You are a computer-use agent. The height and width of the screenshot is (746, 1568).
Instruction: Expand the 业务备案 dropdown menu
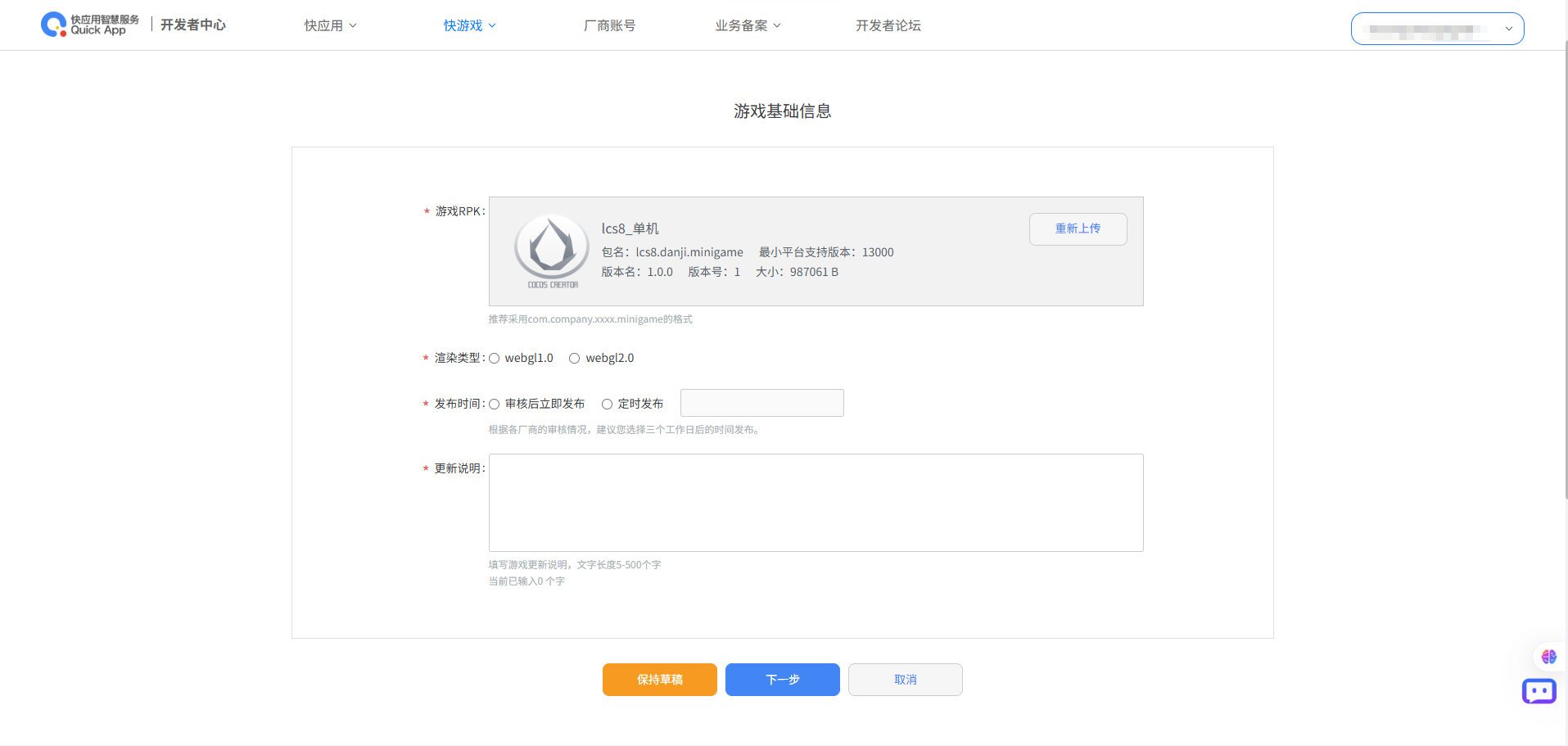pos(748,25)
